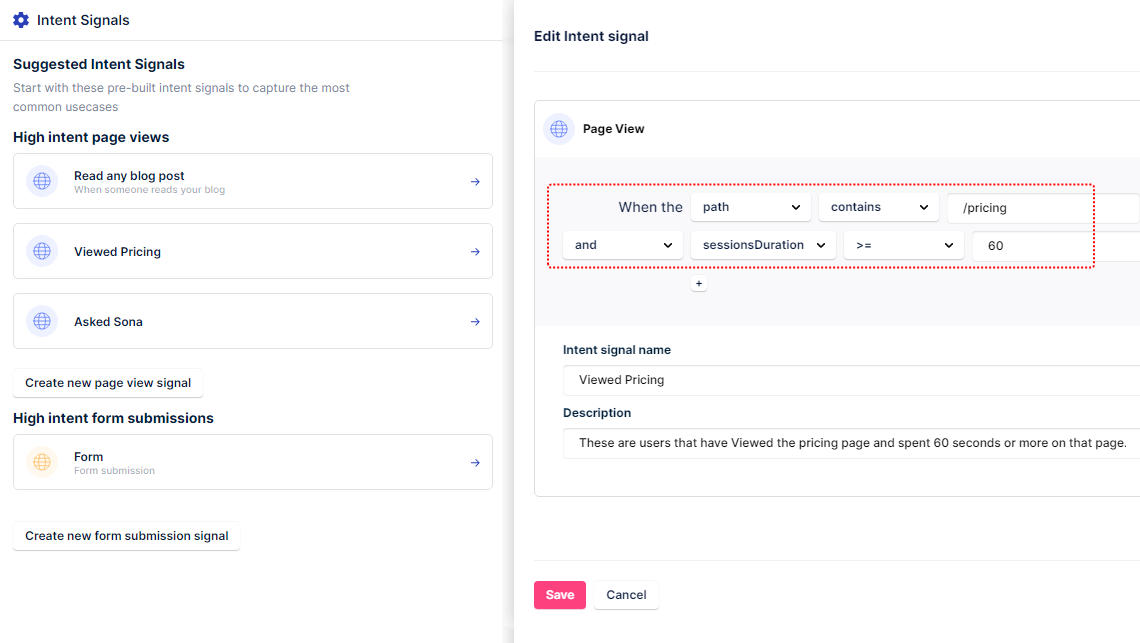
Task: Select the Read any blog post card
Action: tap(253, 181)
